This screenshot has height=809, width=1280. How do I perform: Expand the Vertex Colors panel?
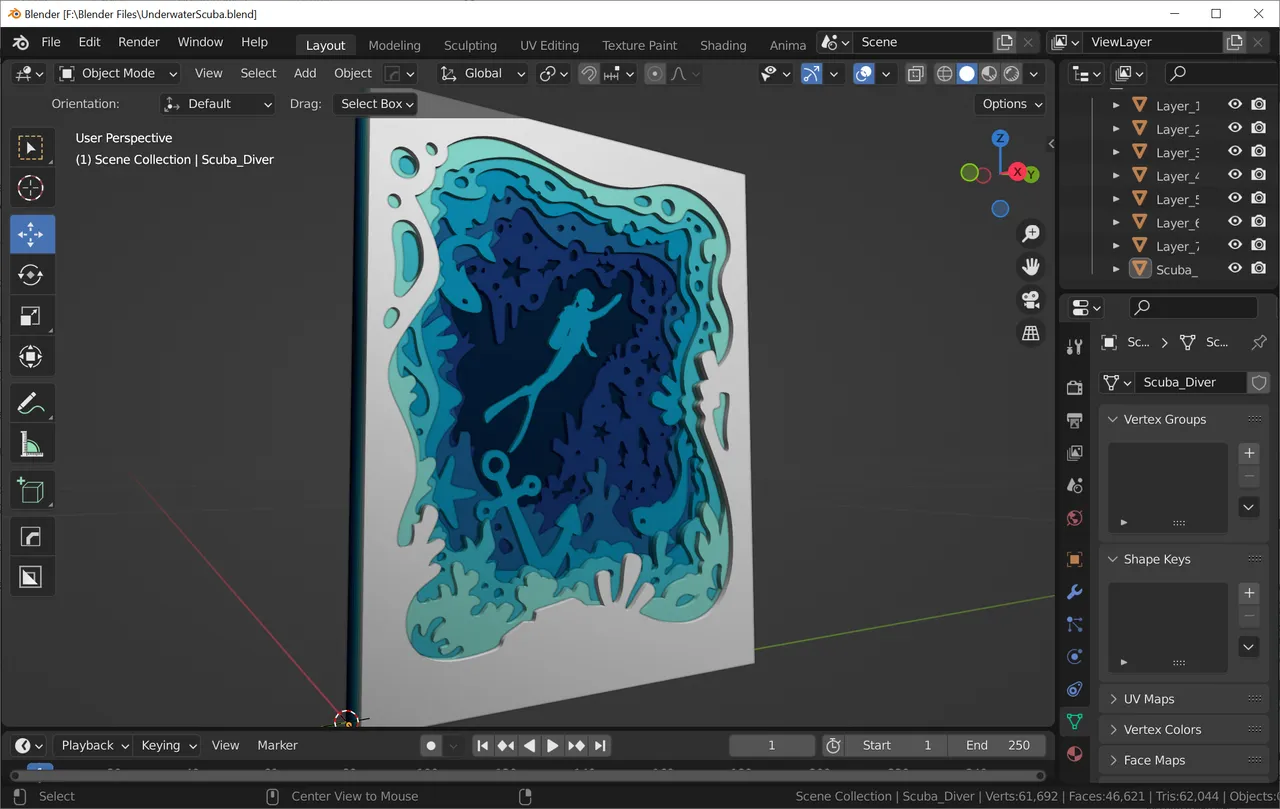[1184, 730]
